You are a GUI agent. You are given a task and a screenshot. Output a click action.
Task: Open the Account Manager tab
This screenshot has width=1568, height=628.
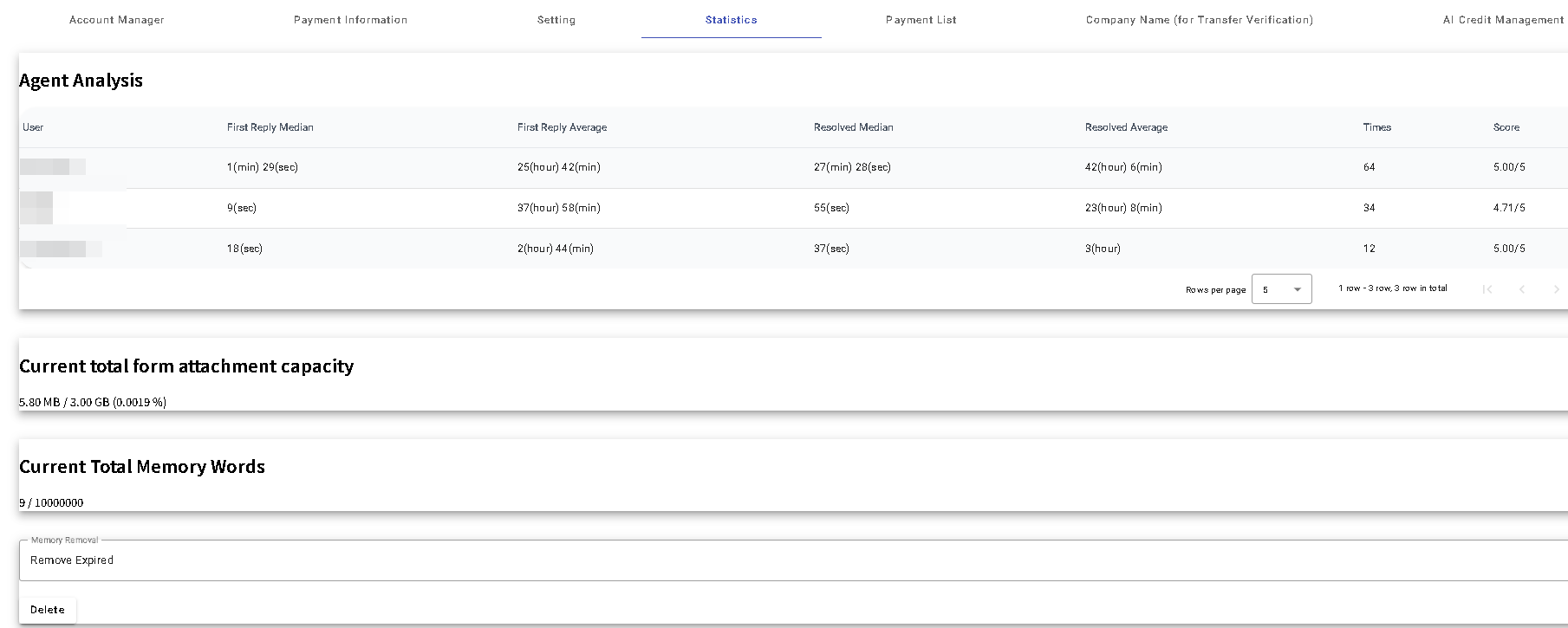coord(117,20)
